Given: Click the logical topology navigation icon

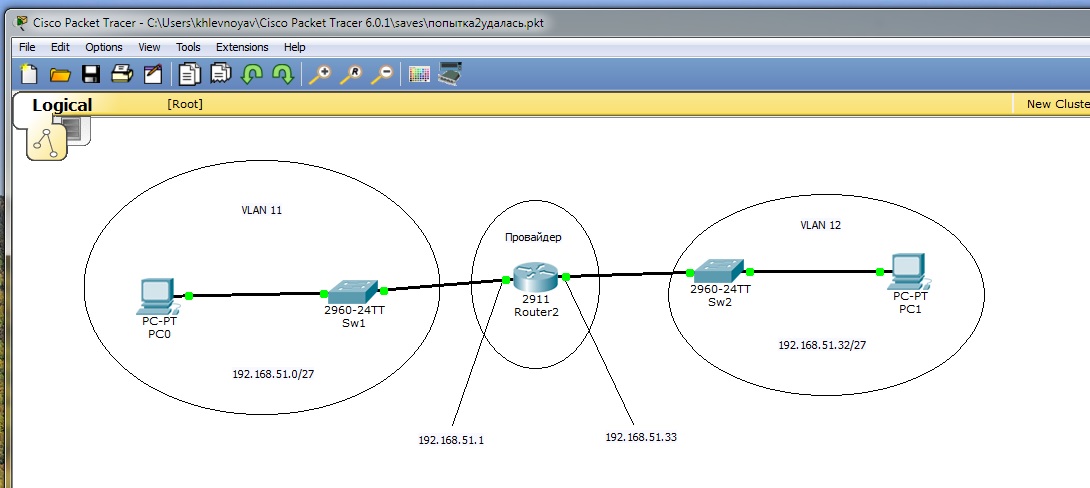Looking at the screenshot, I should tap(47, 142).
